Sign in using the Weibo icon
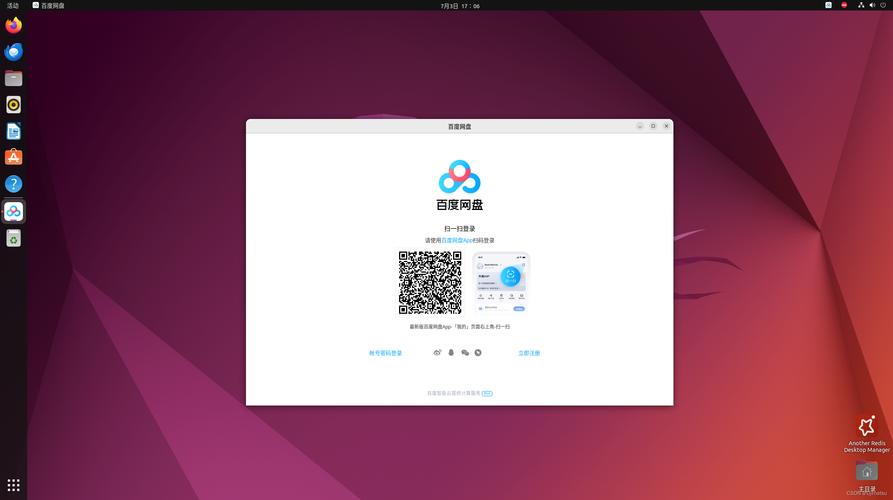The height and width of the screenshot is (500, 893). point(437,353)
